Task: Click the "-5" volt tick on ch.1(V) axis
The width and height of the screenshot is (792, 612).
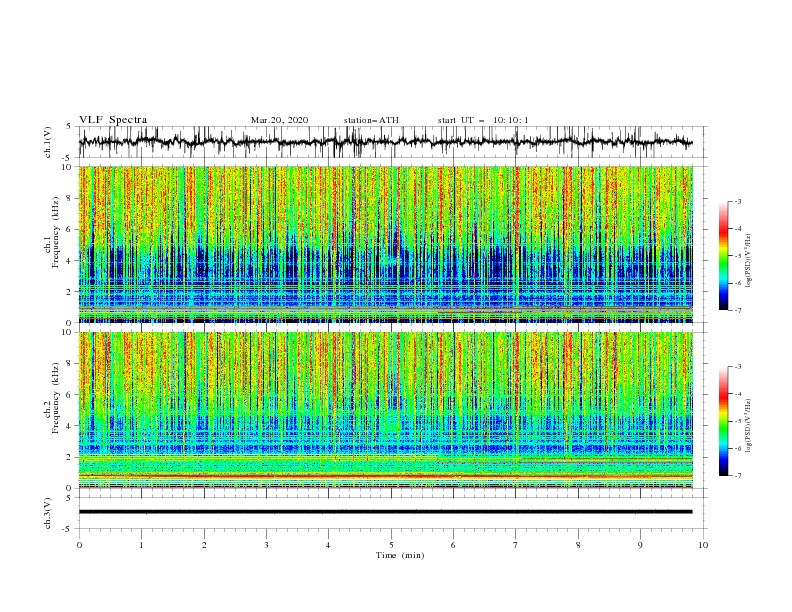Action: [x=68, y=158]
